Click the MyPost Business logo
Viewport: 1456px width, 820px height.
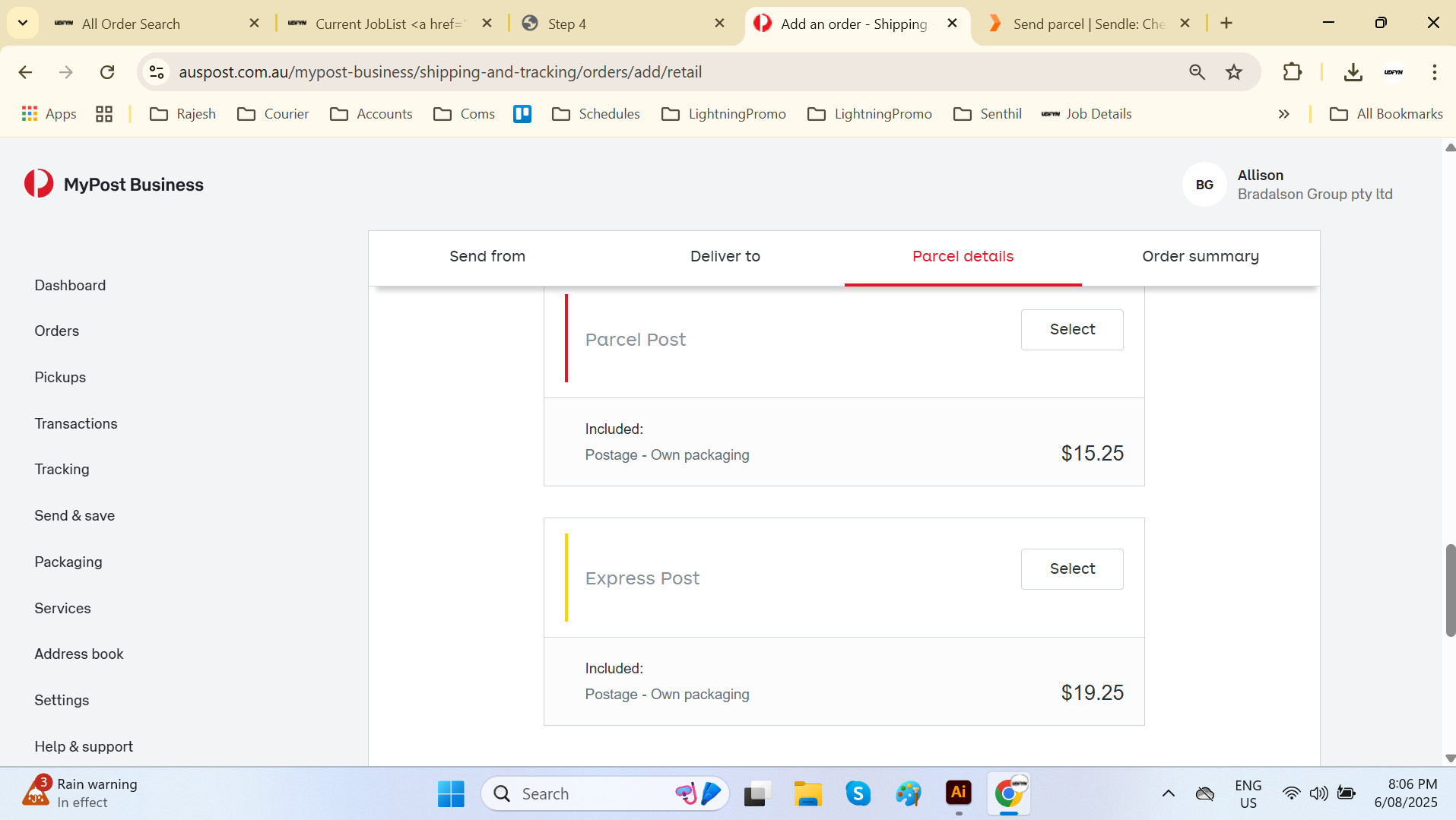coord(114,184)
